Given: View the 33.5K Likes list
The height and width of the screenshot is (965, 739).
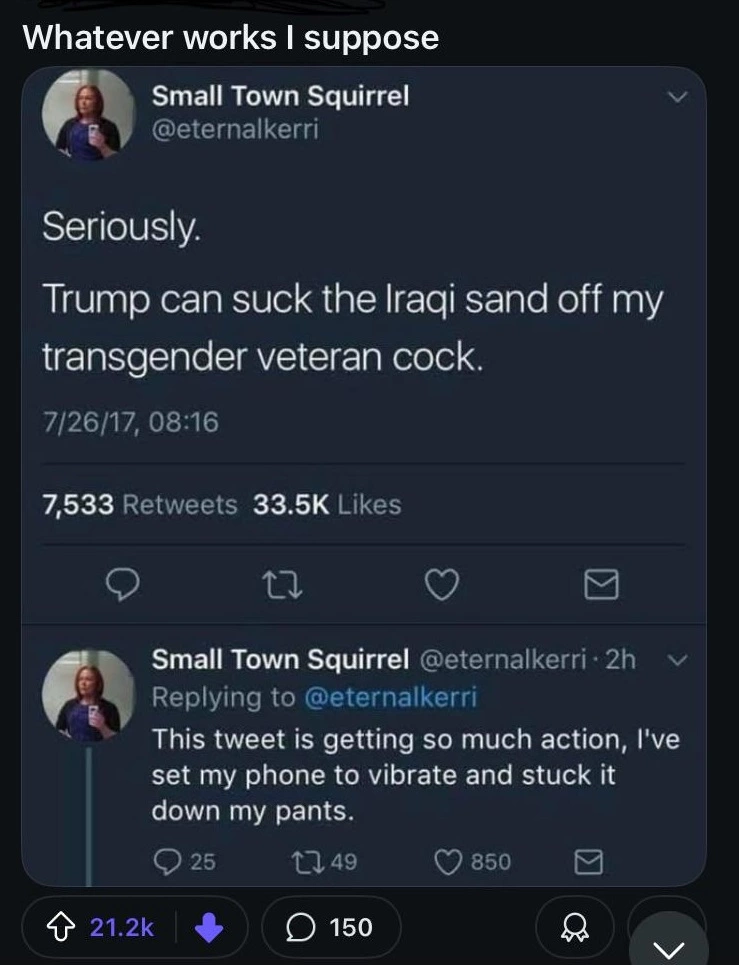Looking at the screenshot, I should (x=327, y=505).
